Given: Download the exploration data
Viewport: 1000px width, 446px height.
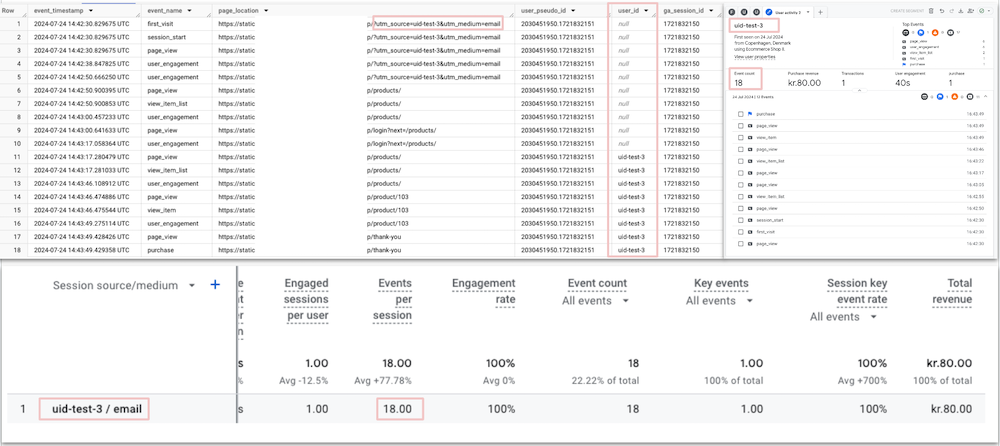Looking at the screenshot, I should click(961, 11).
